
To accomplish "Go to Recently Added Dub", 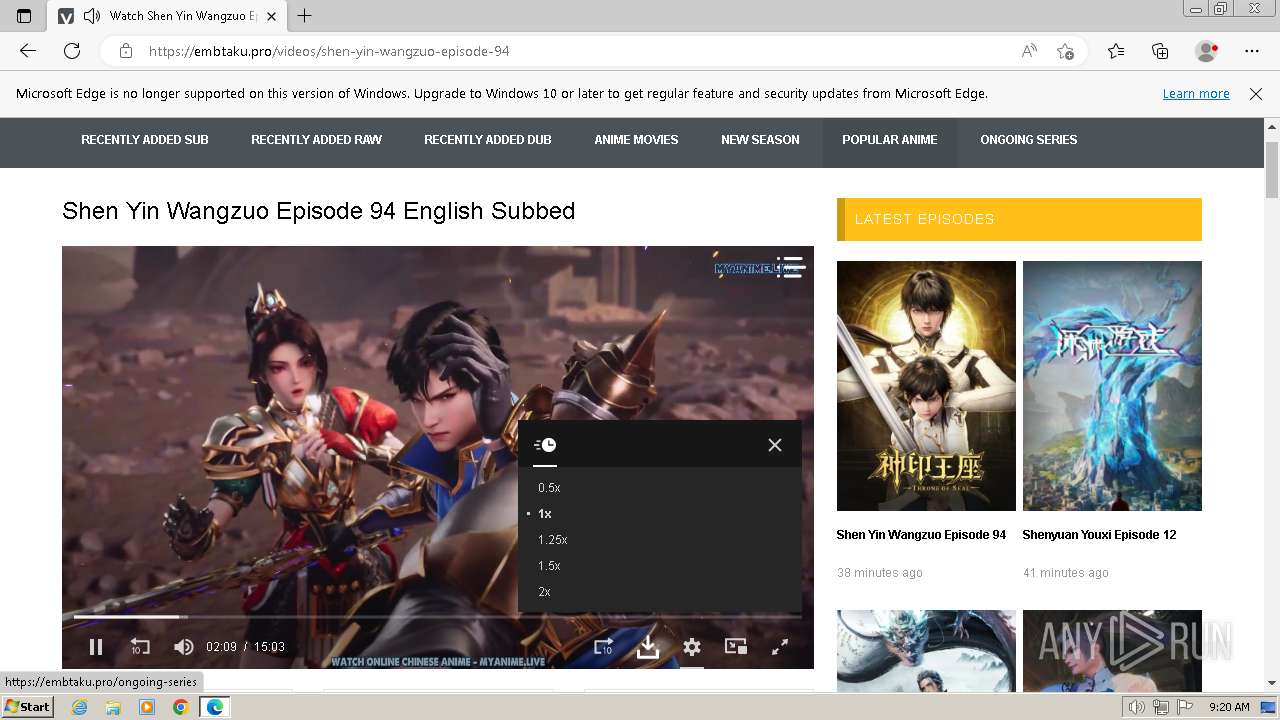I will click(x=488, y=140).
